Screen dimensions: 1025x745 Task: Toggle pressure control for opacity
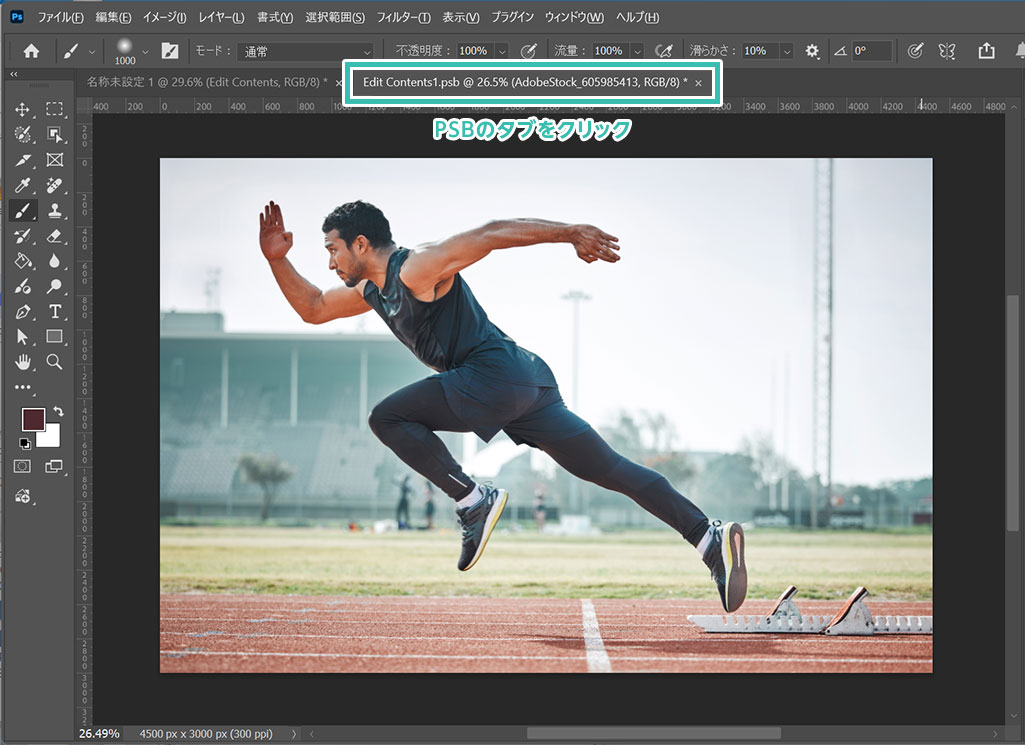529,50
